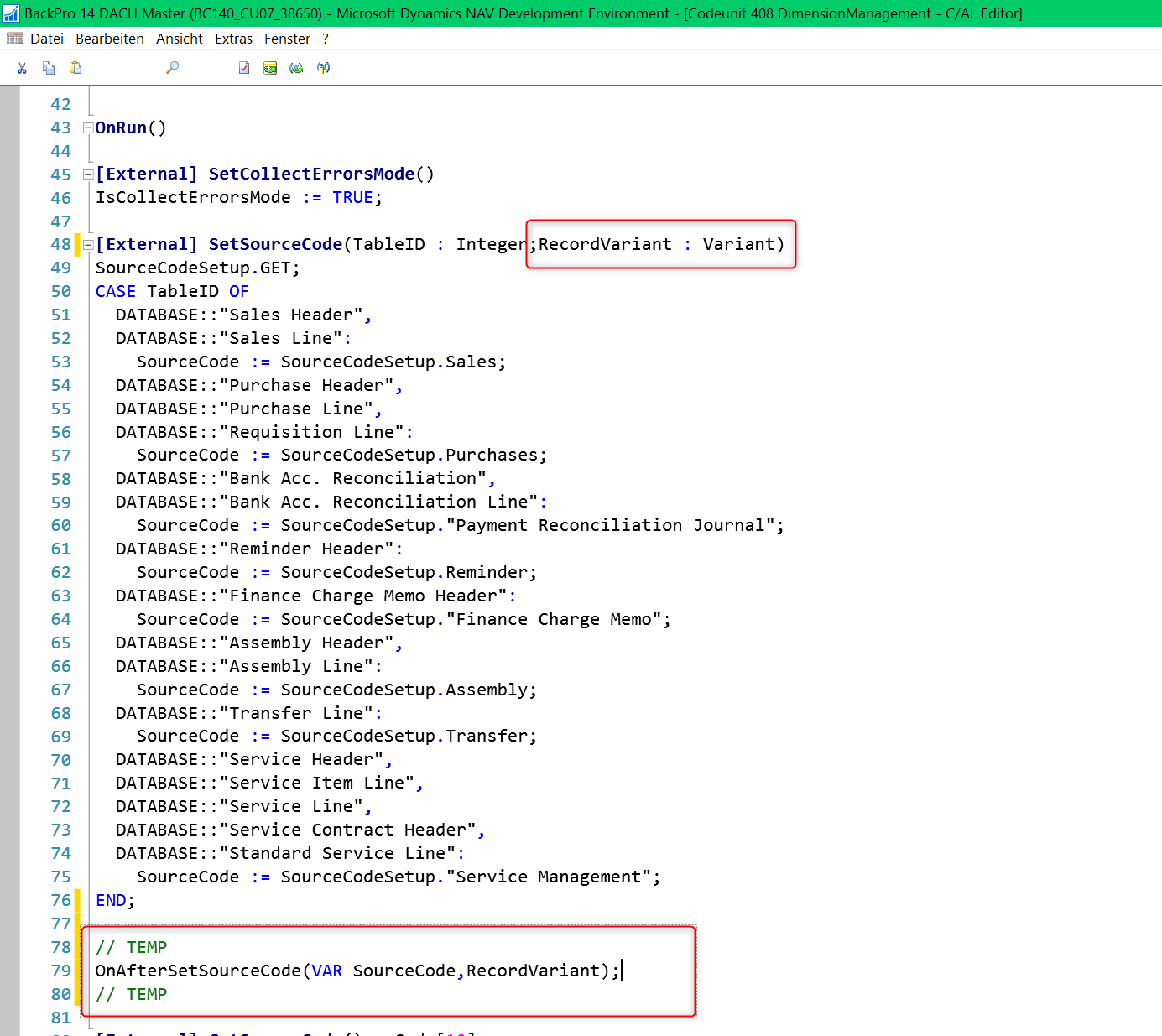Click SourceCodeSetup.GET statement
This screenshot has height=1036, width=1162.
(197, 268)
